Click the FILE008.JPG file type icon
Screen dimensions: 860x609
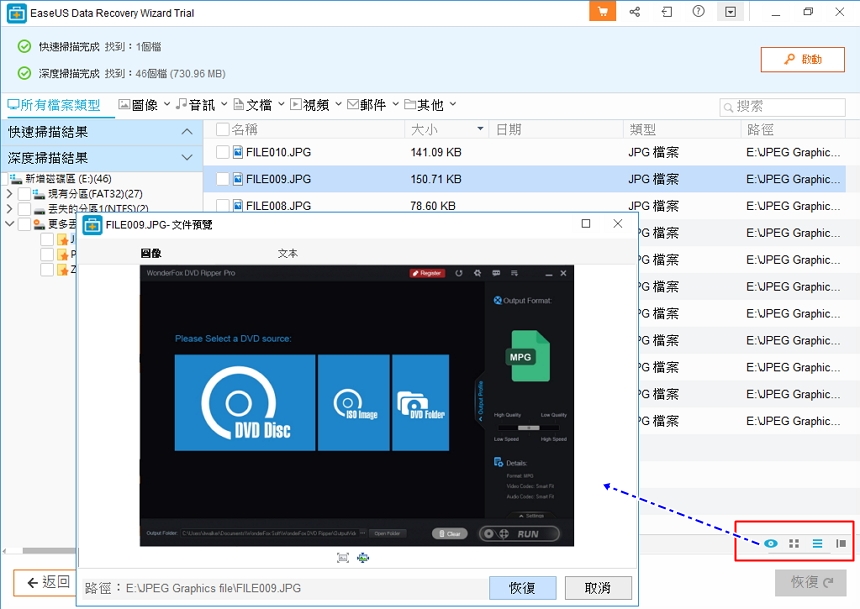coord(237,206)
